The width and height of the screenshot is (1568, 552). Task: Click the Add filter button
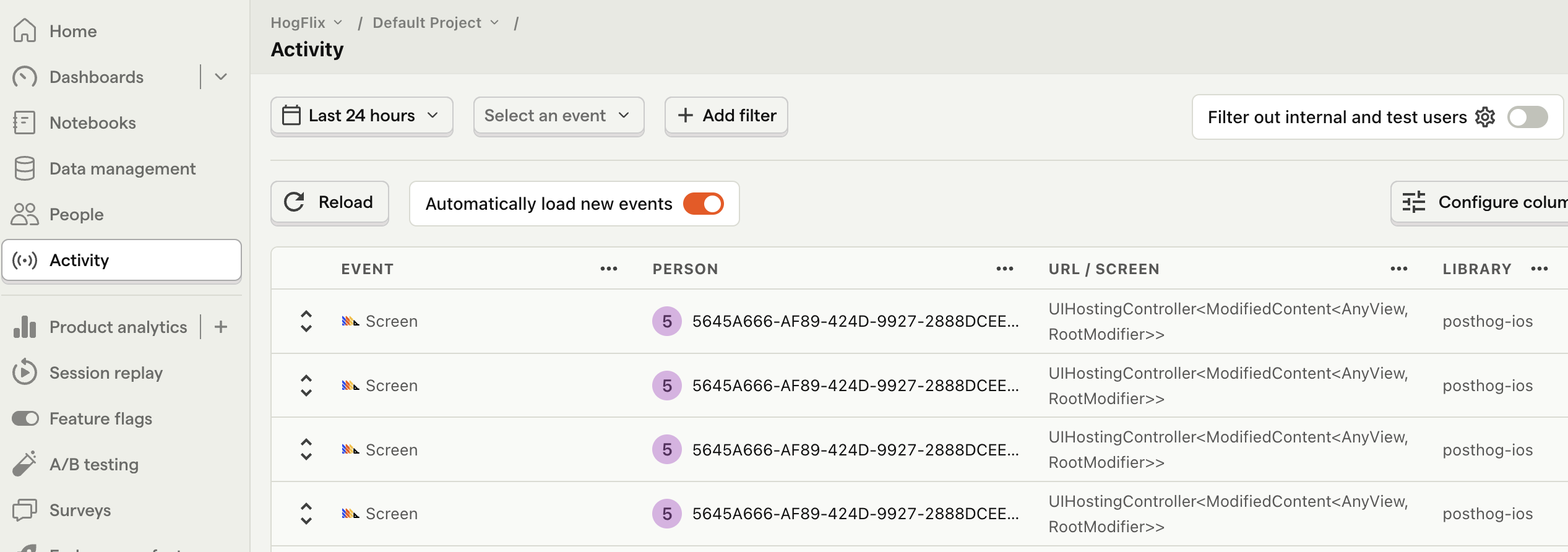(x=726, y=116)
